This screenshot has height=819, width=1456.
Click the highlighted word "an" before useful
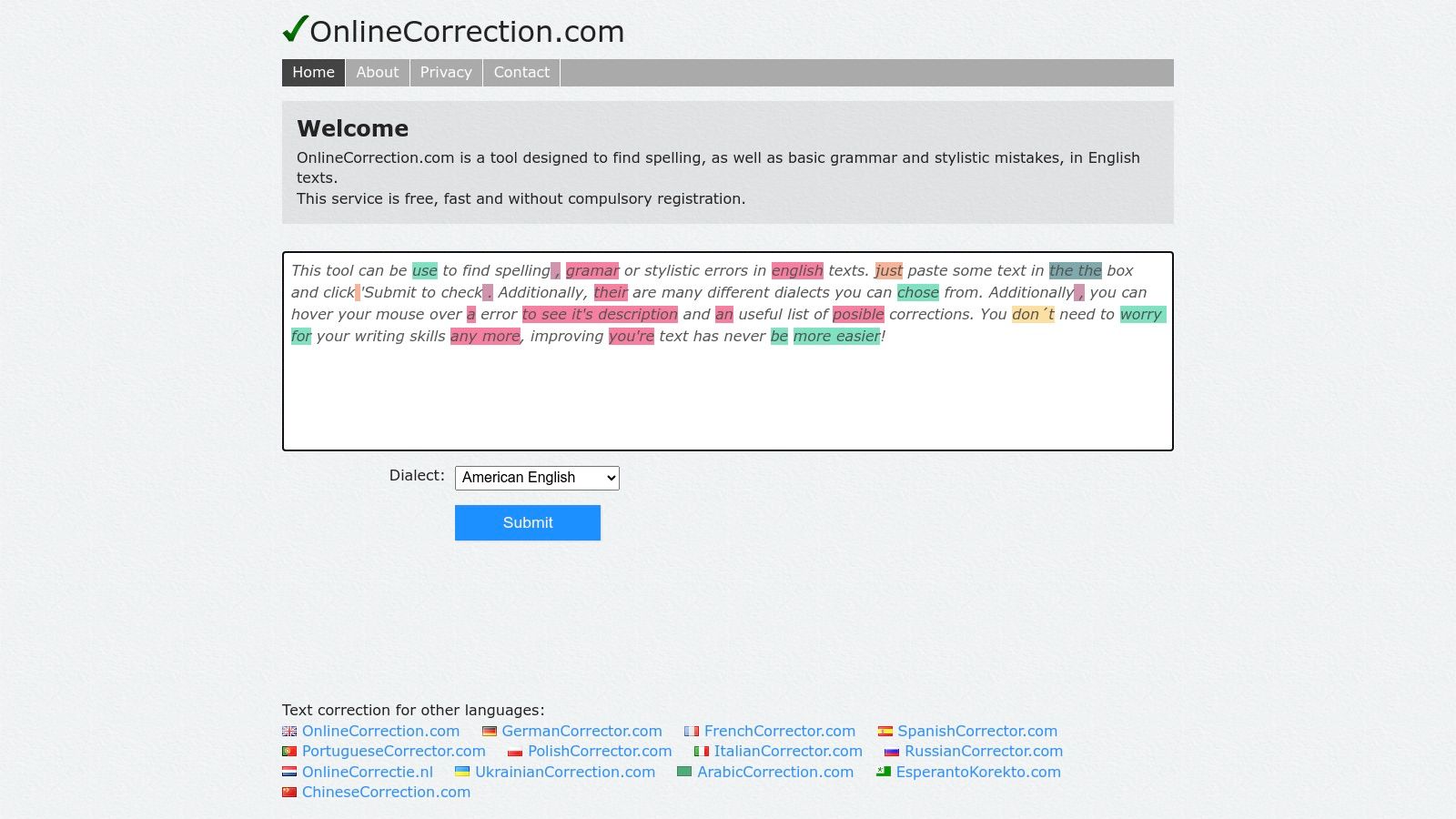724,314
